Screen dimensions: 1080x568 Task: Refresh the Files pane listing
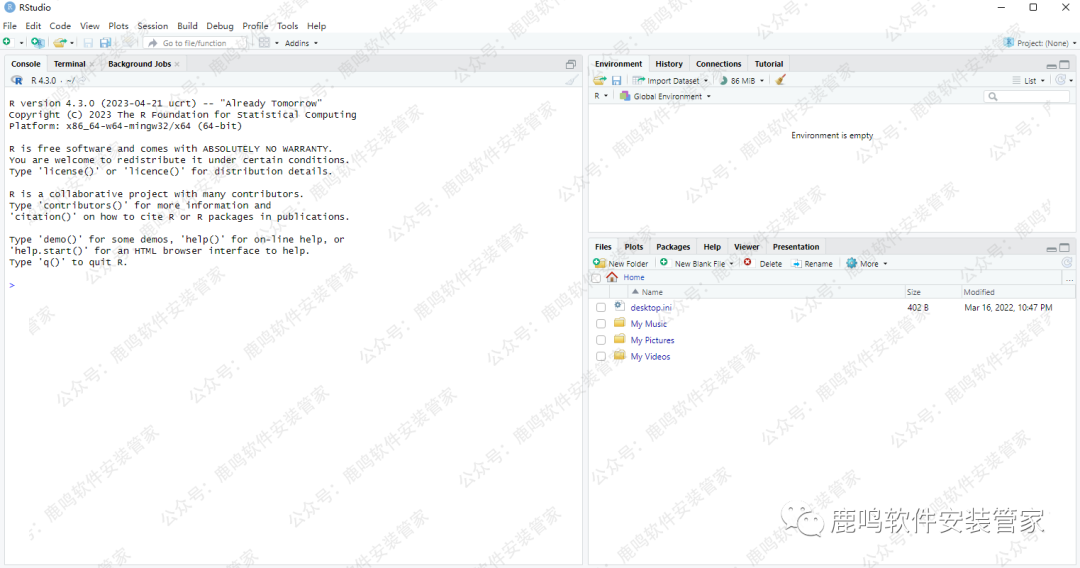point(1066,263)
